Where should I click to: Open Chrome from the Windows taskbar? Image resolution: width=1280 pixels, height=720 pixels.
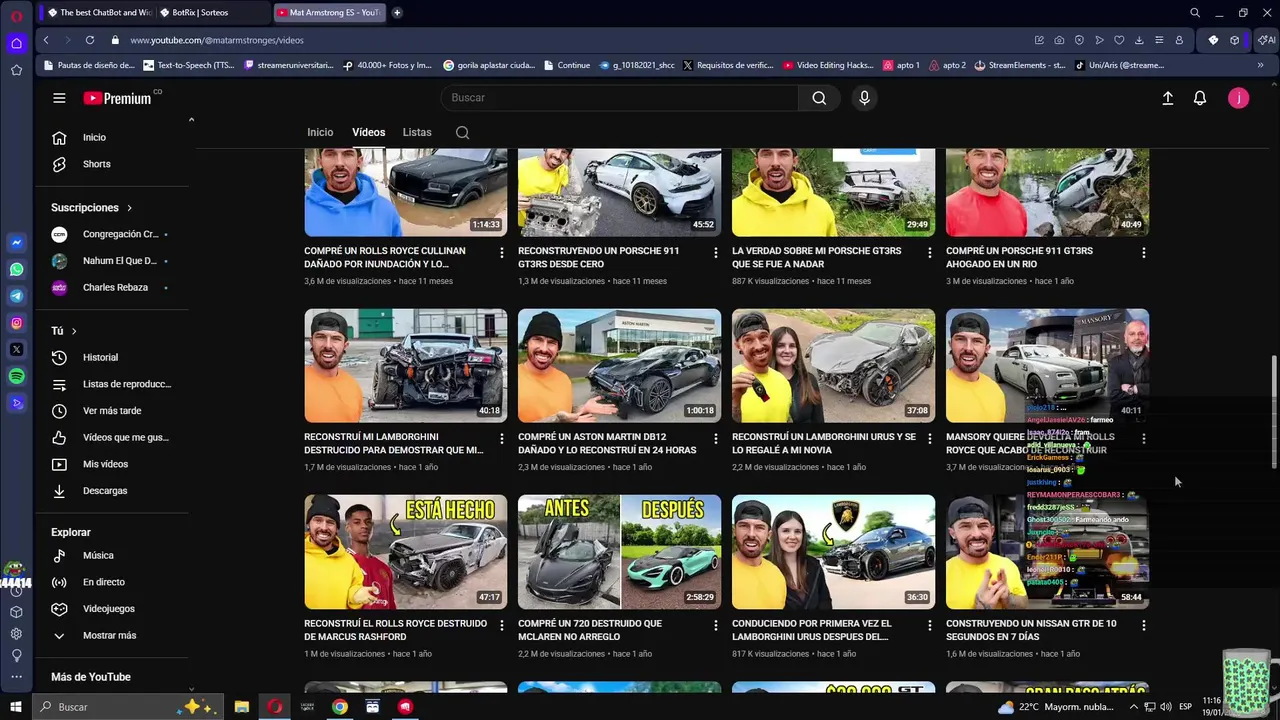pyautogui.click(x=340, y=706)
